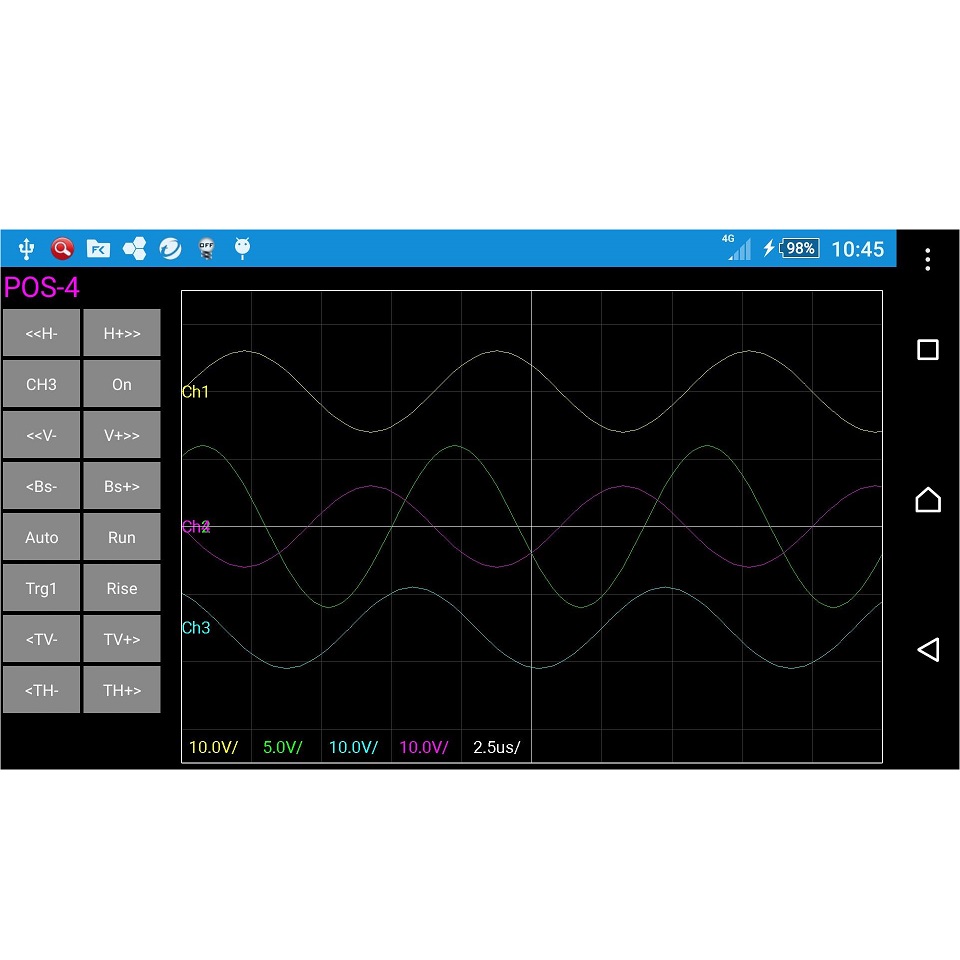Toggle the Run acquisition button
Viewport: 960px width, 960px height.
[122, 537]
